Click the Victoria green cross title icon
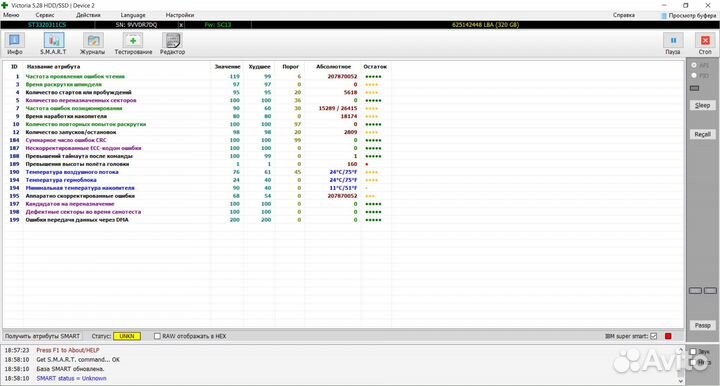The width and height of the screenshot is (720, 386). click(5, 5)
